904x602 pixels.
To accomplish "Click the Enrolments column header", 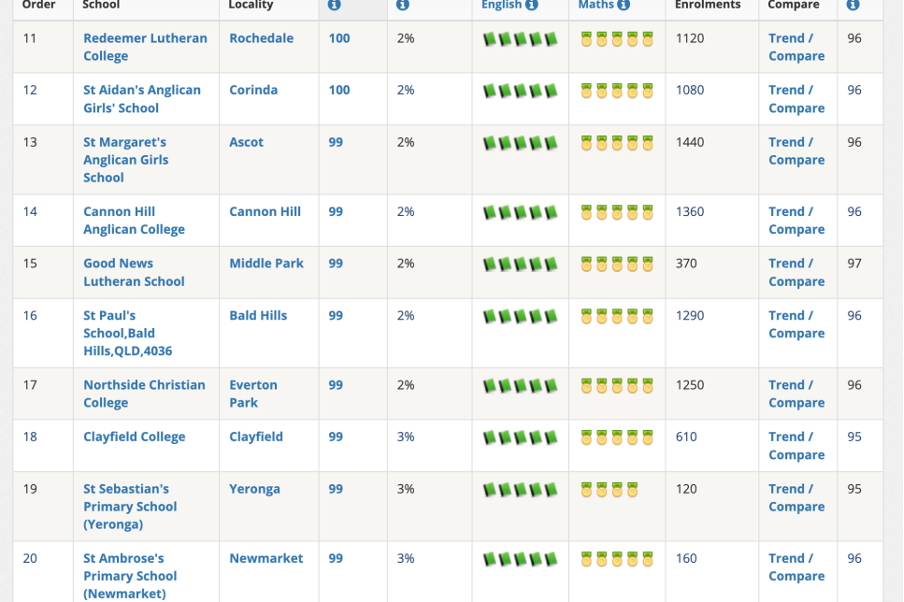I will point(707,5).
